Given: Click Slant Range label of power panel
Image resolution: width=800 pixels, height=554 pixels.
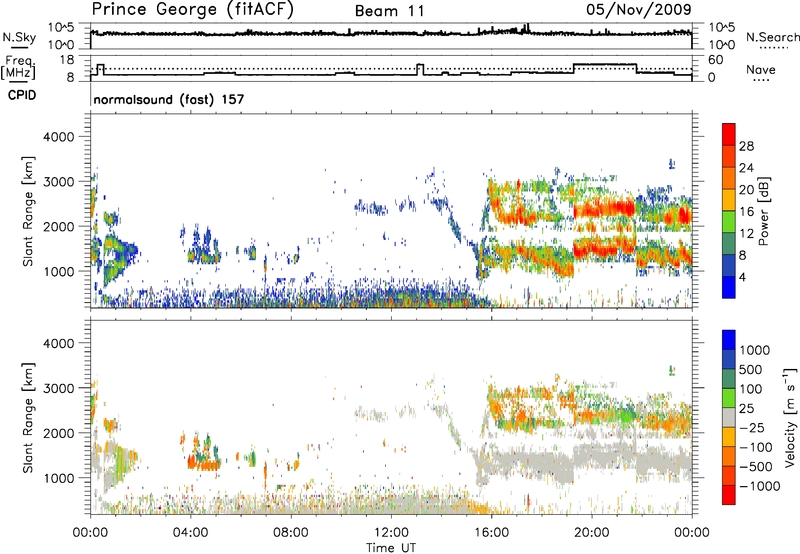Looking at the screenshot, I should pos(28,211).
